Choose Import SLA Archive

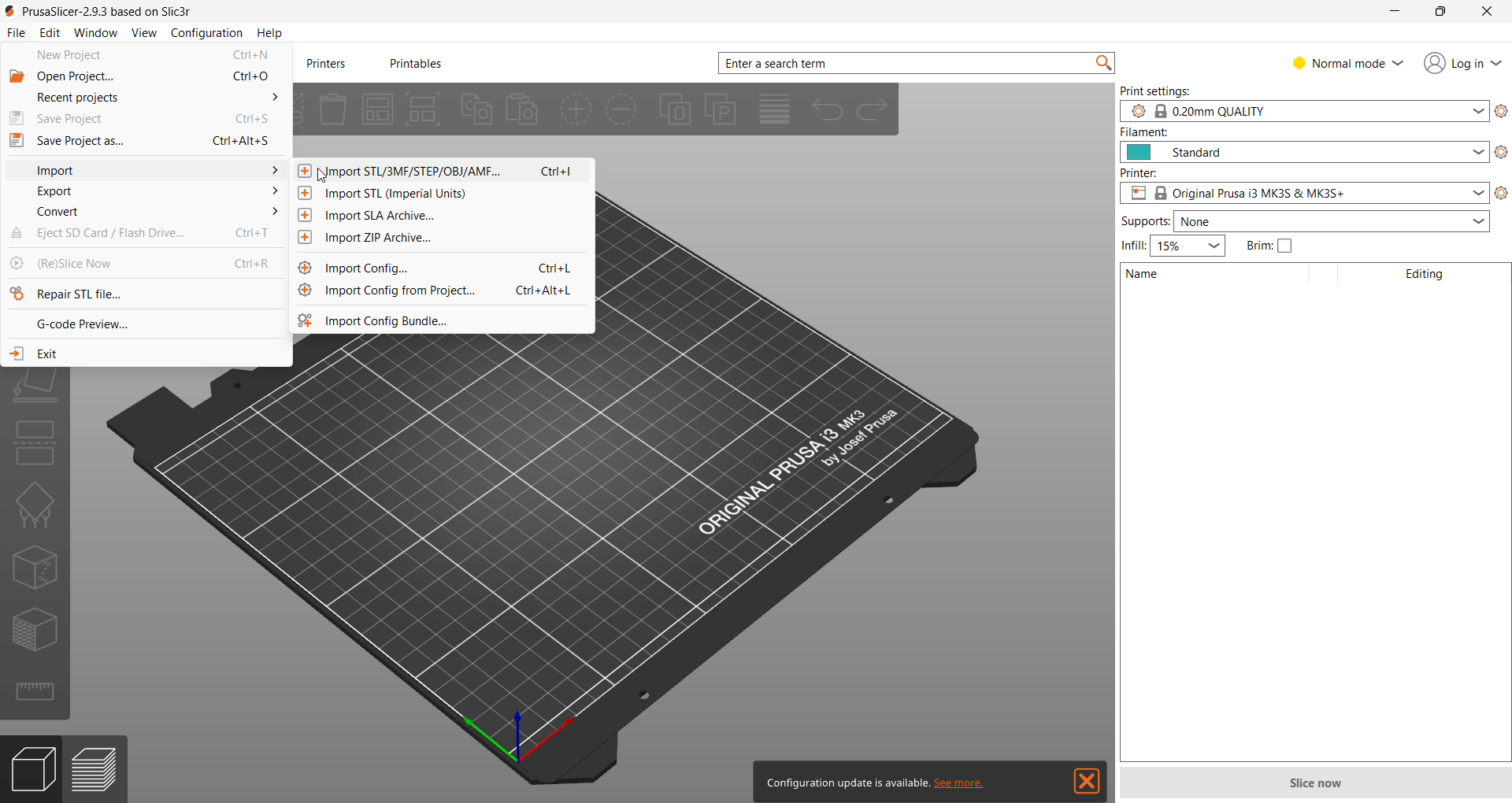(x=443, y=216)
